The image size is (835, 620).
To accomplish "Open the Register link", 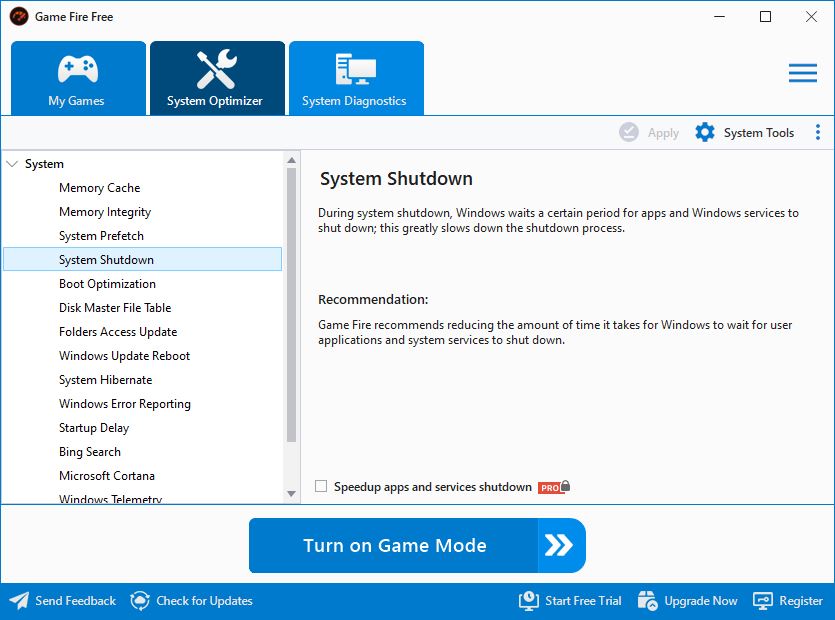I will [x=801, y=601].
